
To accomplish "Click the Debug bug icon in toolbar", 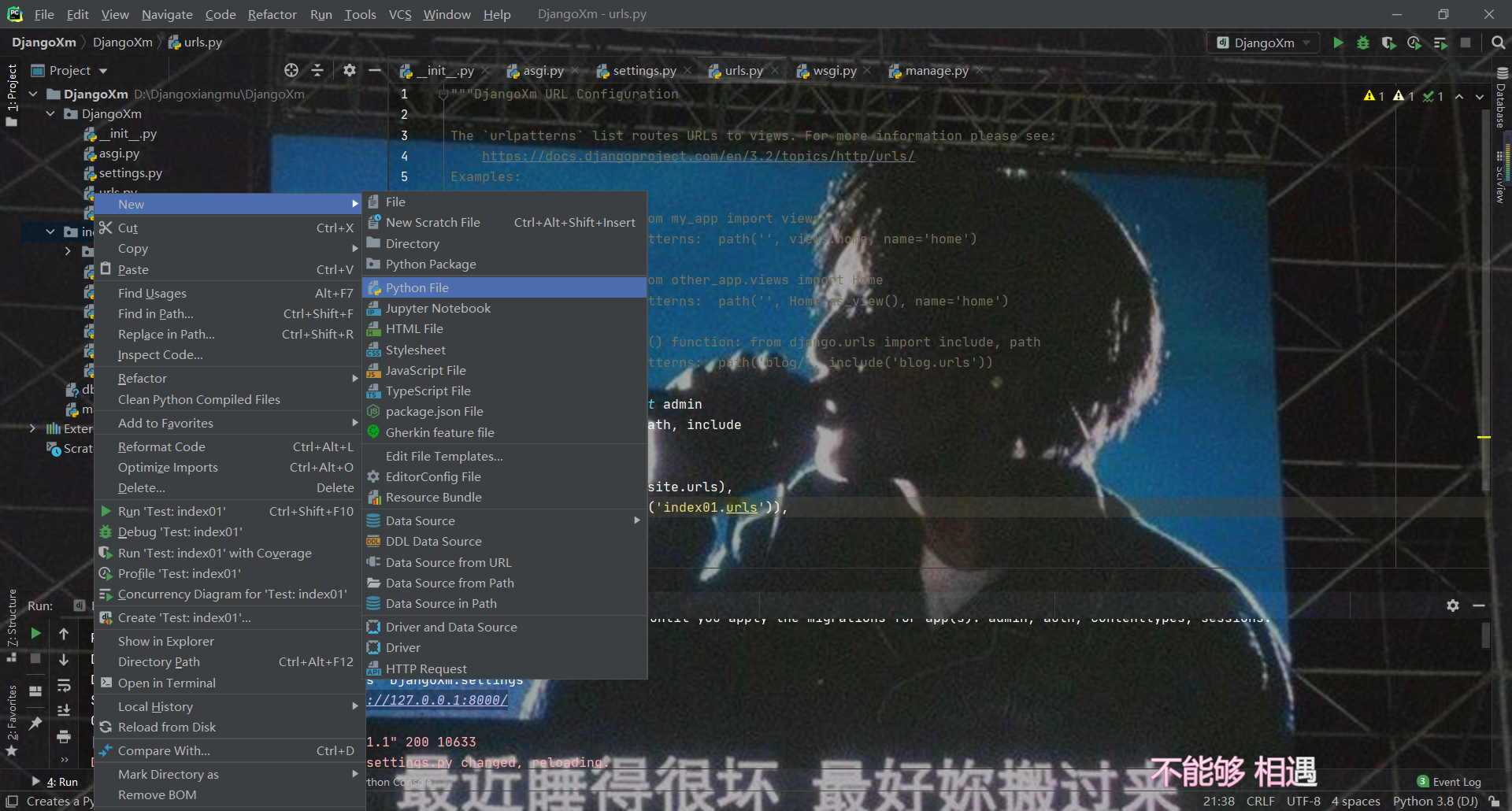I will point(1363,43).
